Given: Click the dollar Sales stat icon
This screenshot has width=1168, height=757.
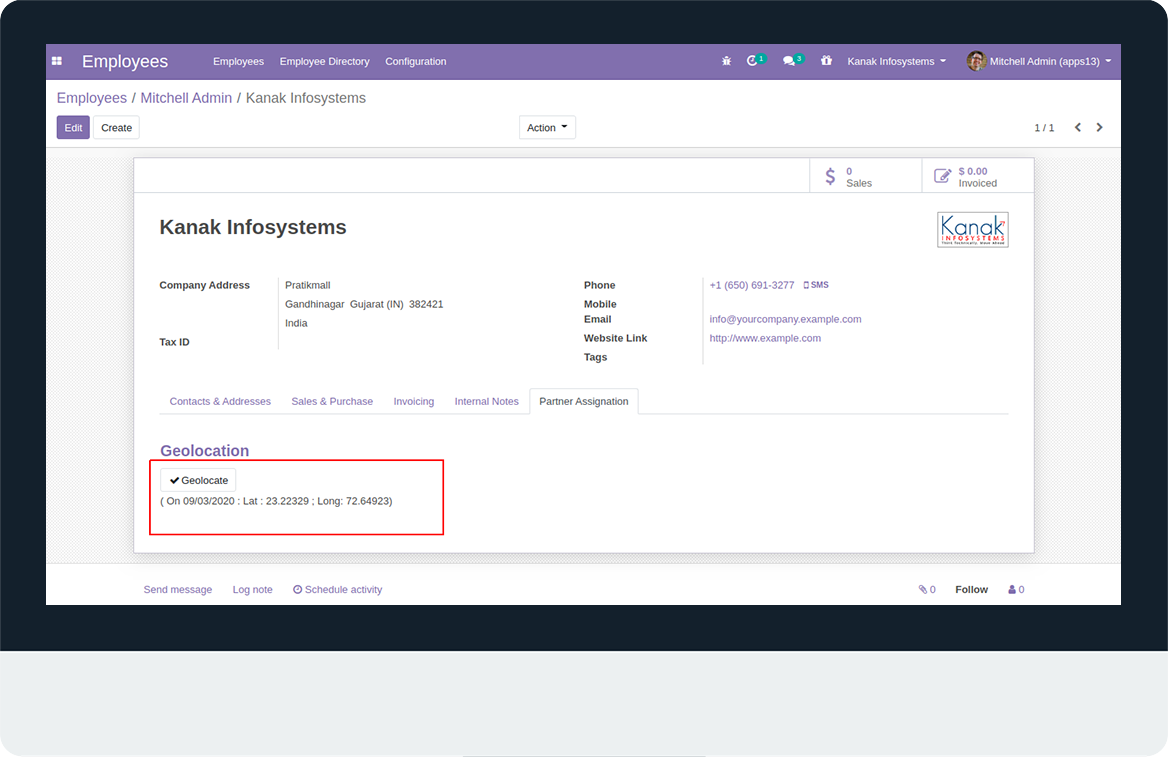Looking at the screenshot, I should [x=831, y=177].
